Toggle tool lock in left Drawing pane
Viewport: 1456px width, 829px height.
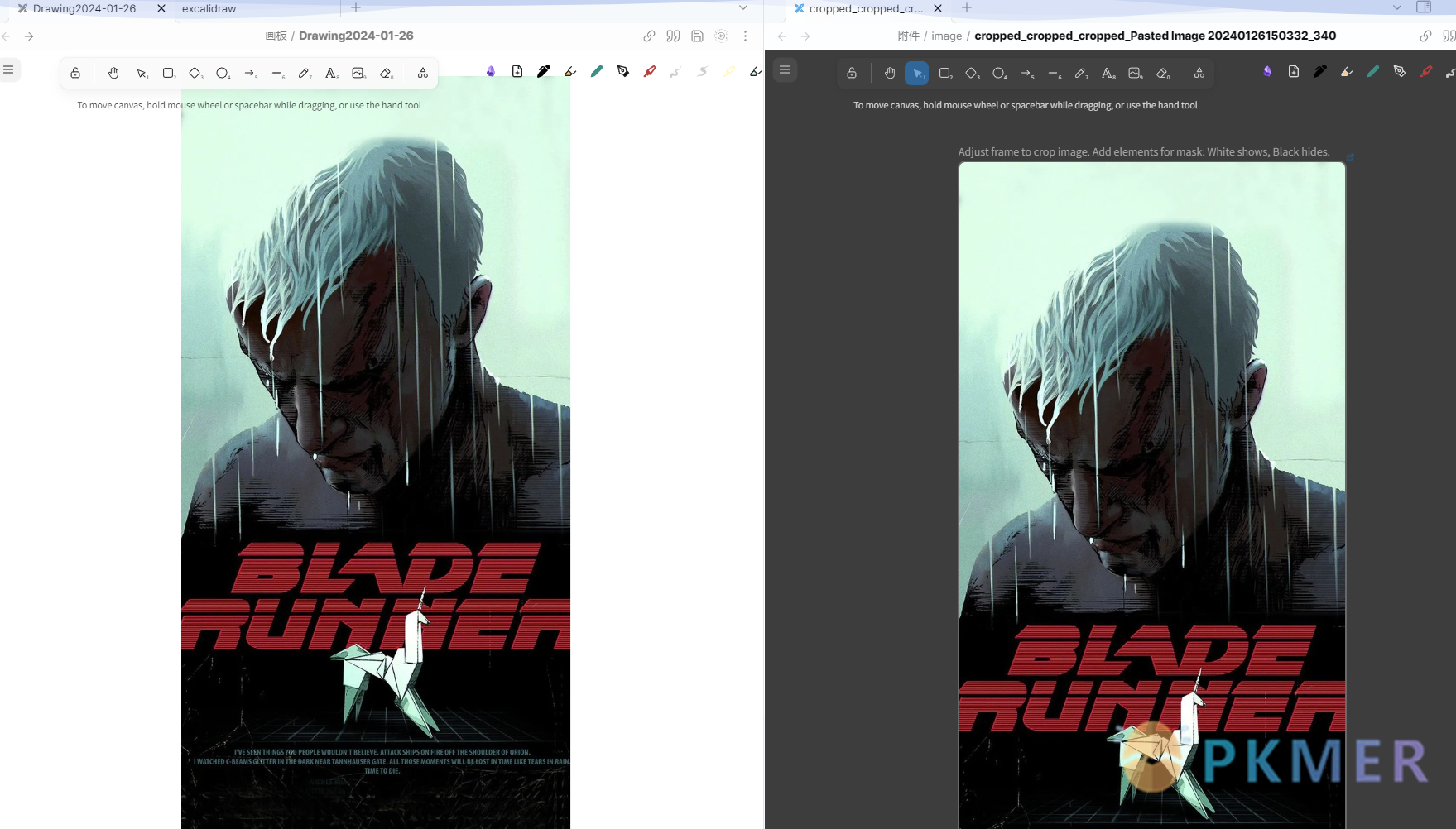(75, 73)
